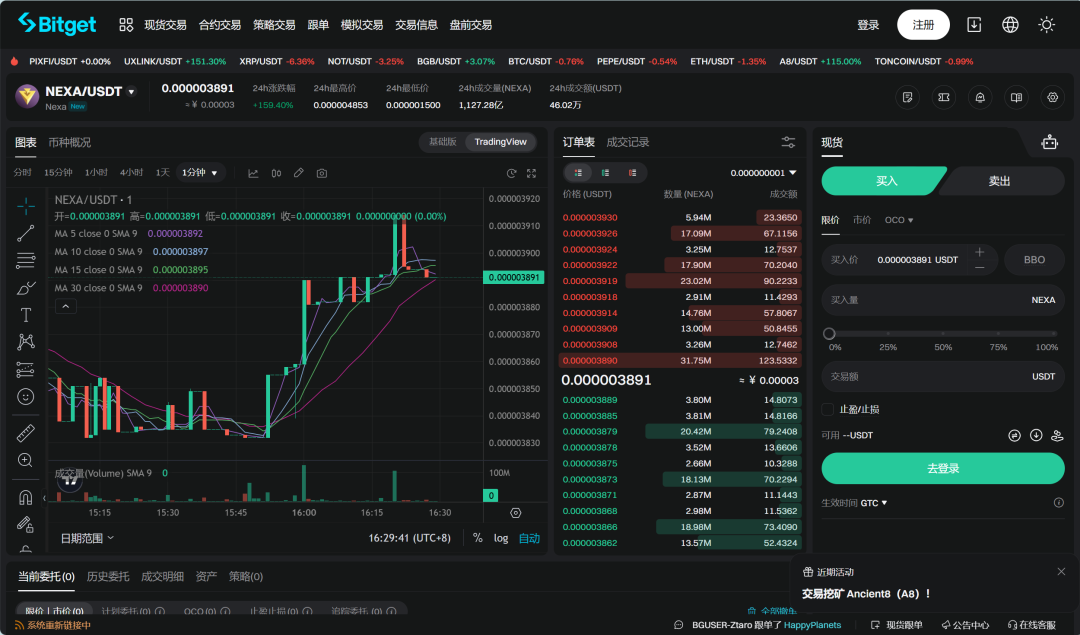Click the chart refresh icon
This screenshot has width=1080, height=635.
pos(511,174)
